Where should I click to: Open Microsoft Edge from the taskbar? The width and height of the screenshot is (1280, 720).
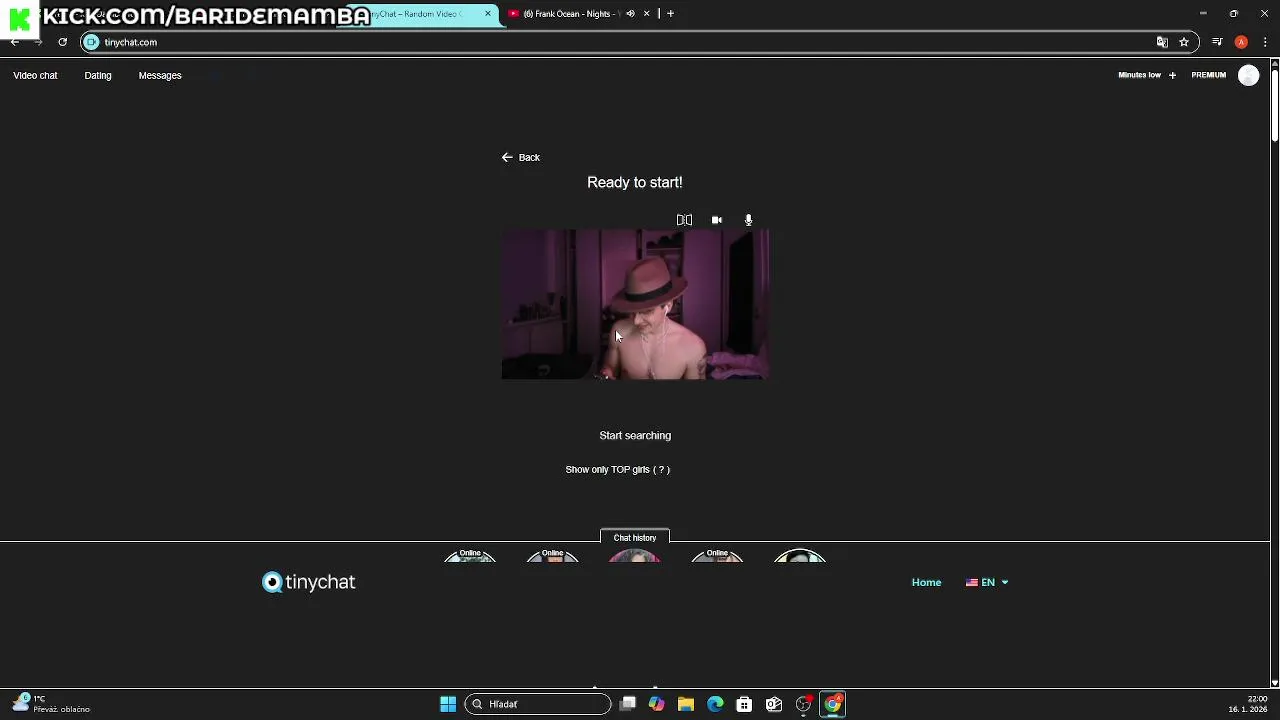coord(715,704)
